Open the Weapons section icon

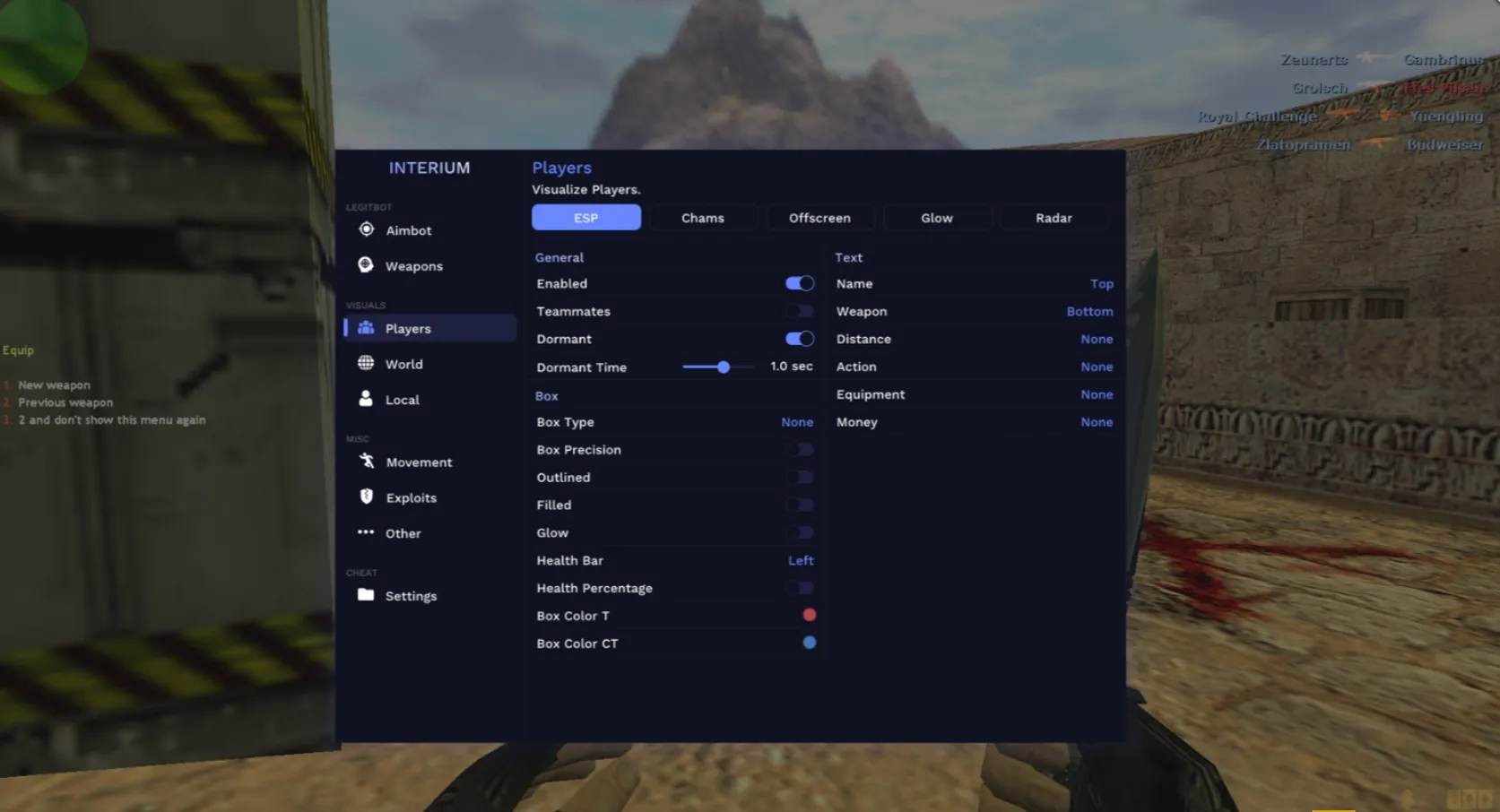point(366,265)
